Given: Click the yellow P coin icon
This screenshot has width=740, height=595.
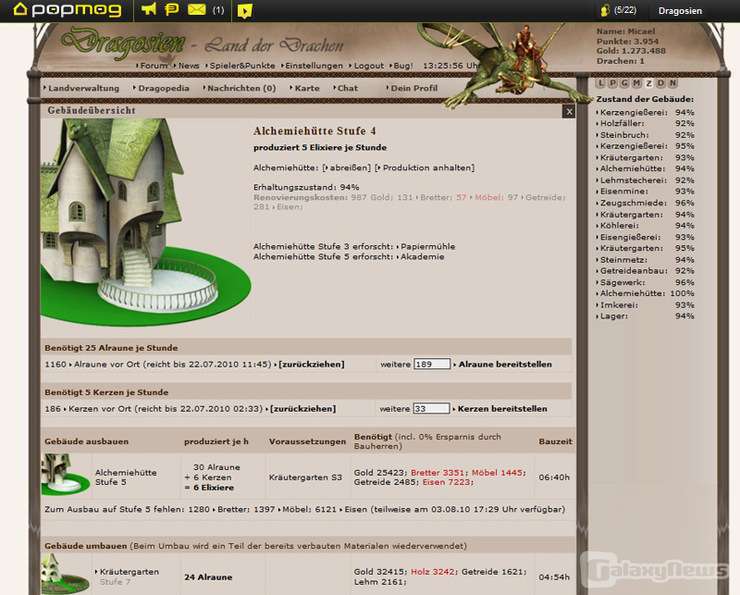Looking at the screenshot, I should 172,9.
